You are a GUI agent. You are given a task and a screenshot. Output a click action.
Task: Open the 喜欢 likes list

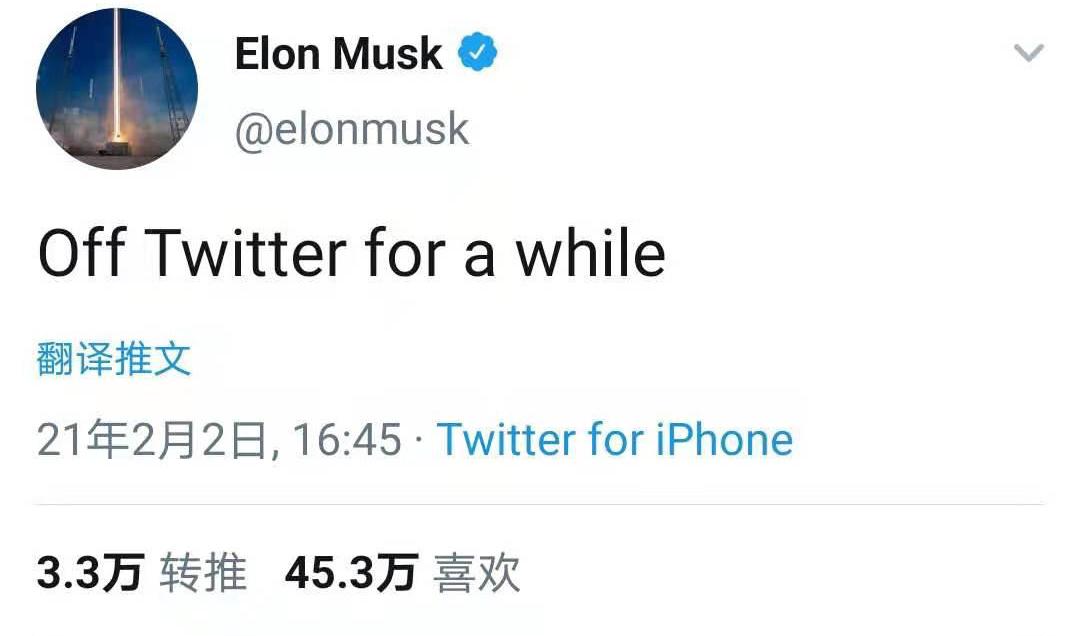click(477, 574)
